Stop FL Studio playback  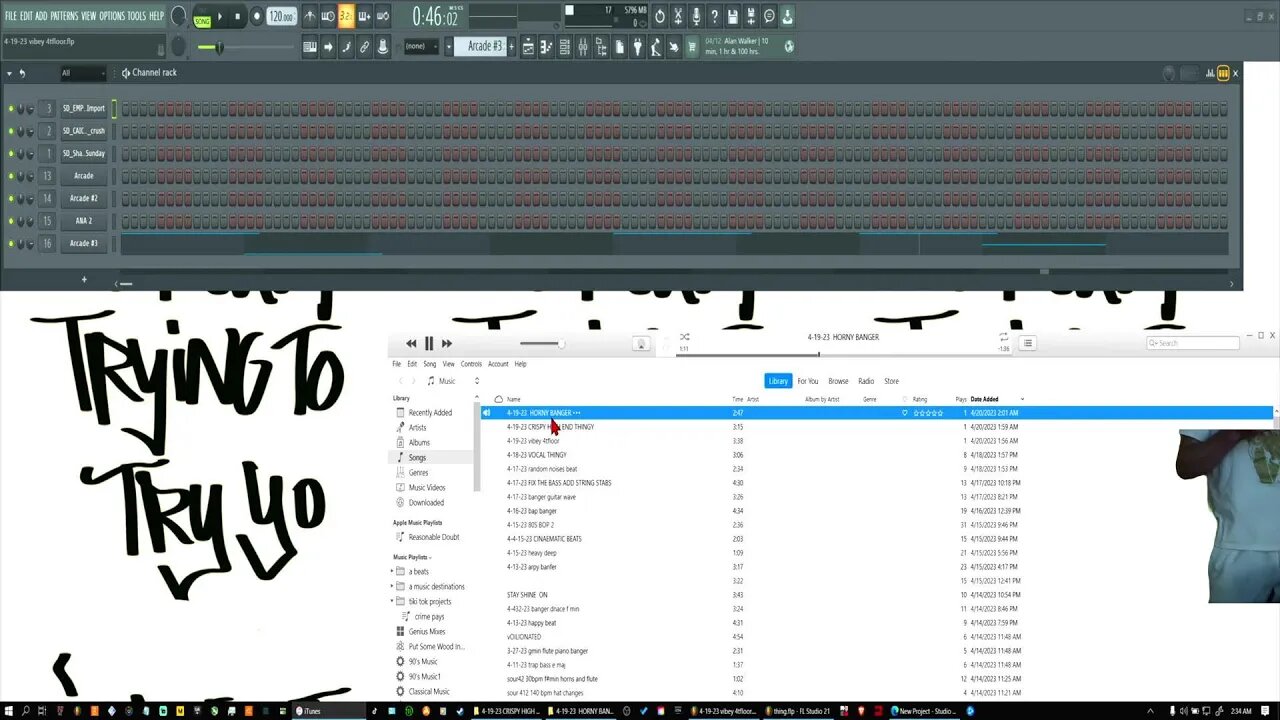point(238,17)
